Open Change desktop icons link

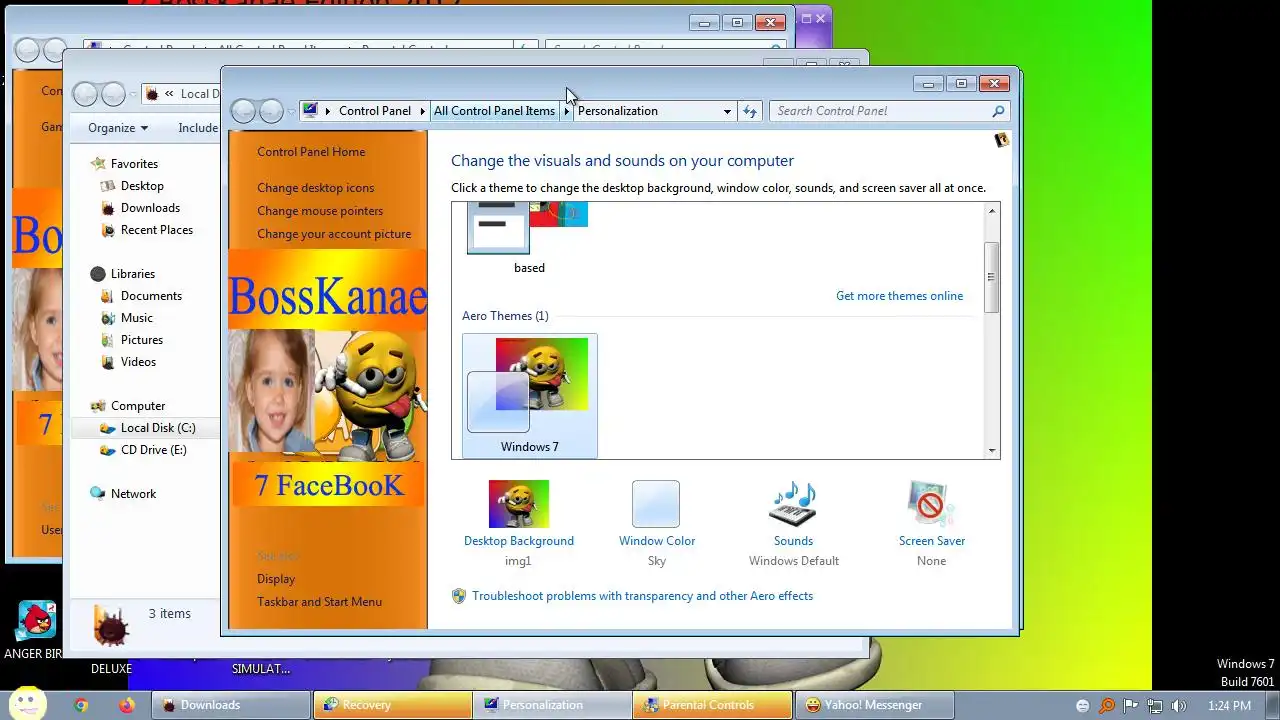pyautogui.click(x=315, y=188)
